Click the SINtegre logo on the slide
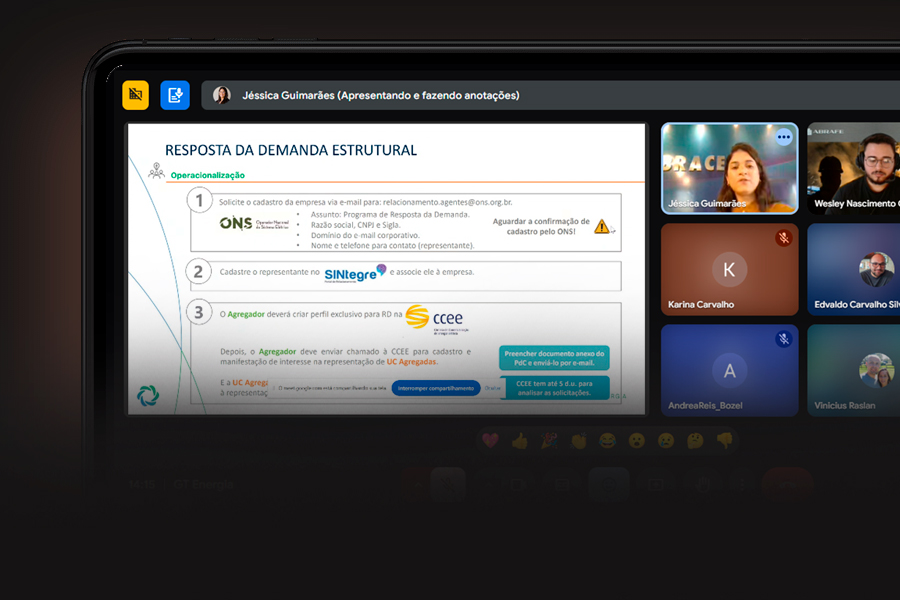This screenshot has width=900, height=600. coord(355,273)
